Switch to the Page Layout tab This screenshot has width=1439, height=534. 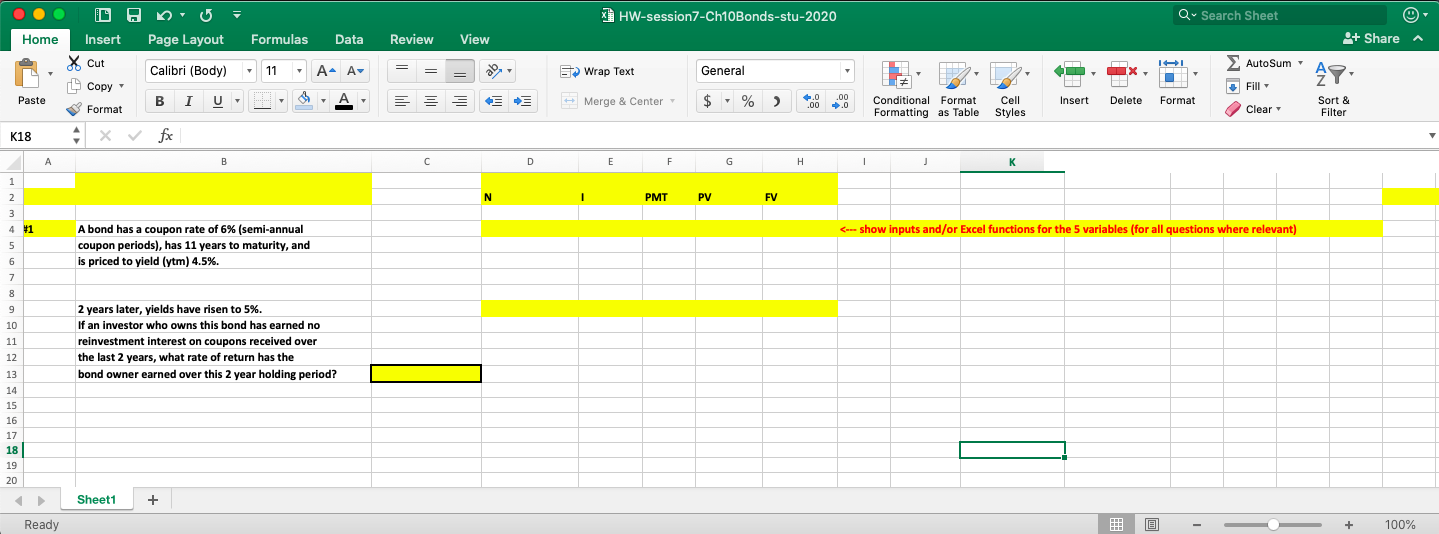pos(186,39)
